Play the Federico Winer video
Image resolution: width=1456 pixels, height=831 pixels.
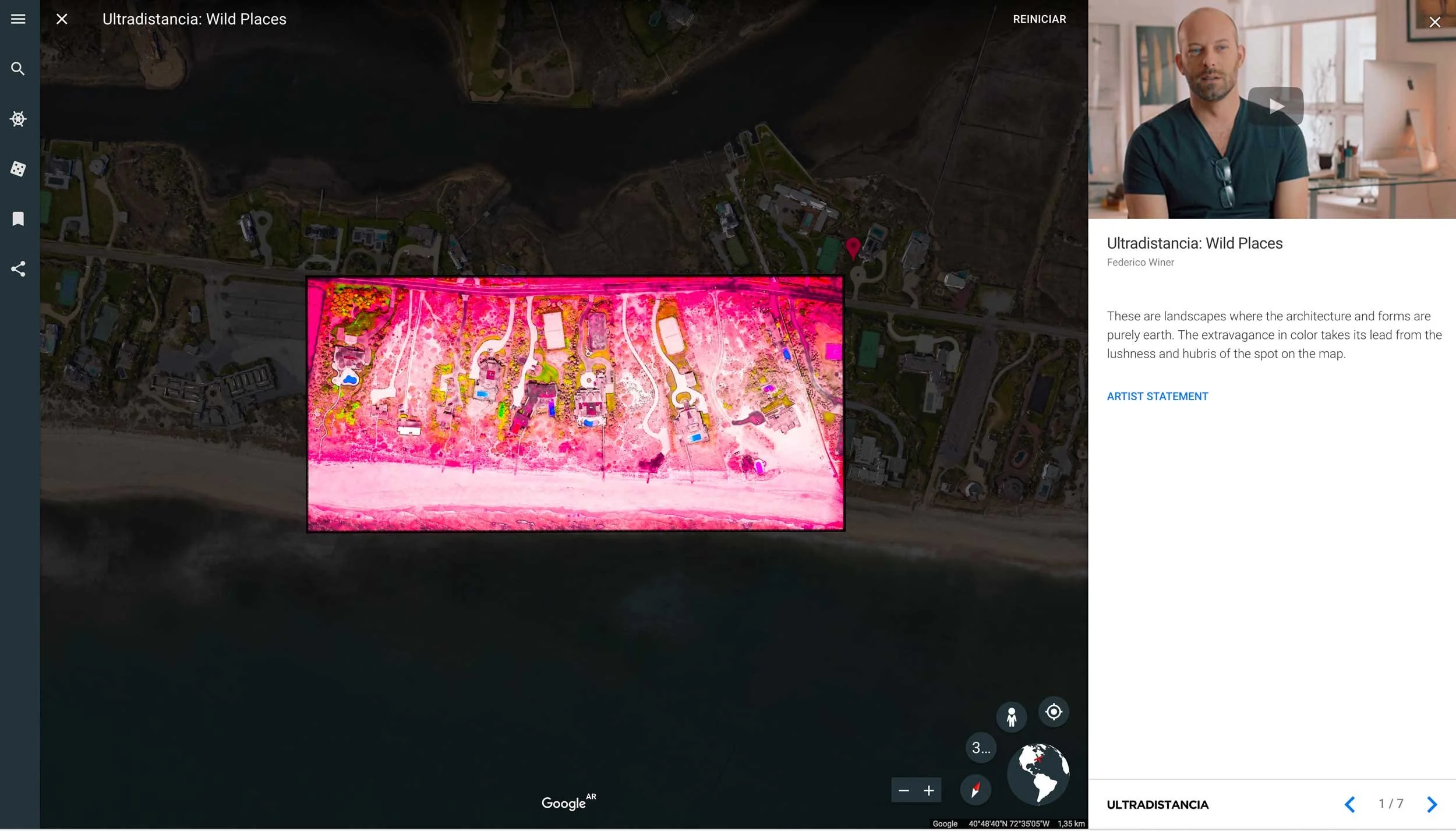coord(1275,106)
